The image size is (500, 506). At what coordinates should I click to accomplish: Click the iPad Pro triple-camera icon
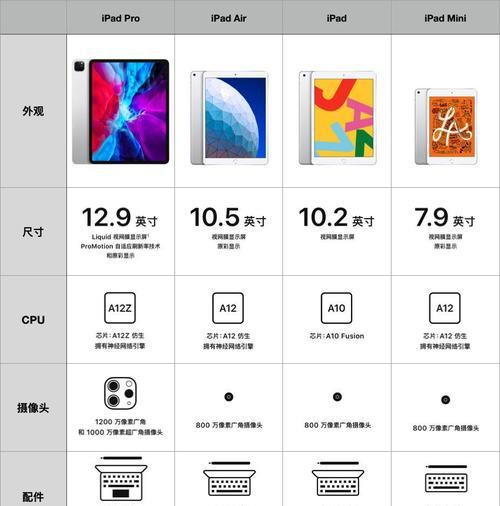(120, 393)
